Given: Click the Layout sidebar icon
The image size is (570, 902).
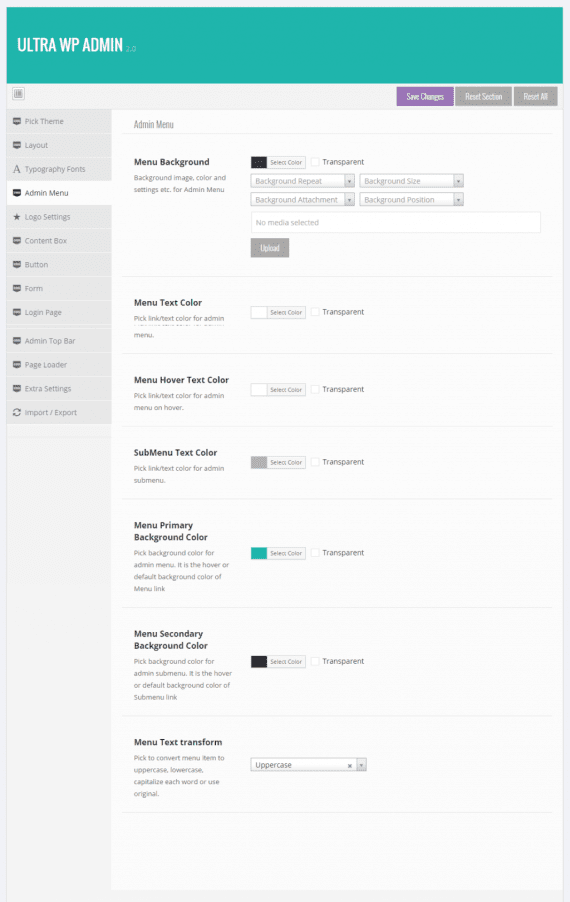Looking at the screenshot, I should click(x=17, y=145).
